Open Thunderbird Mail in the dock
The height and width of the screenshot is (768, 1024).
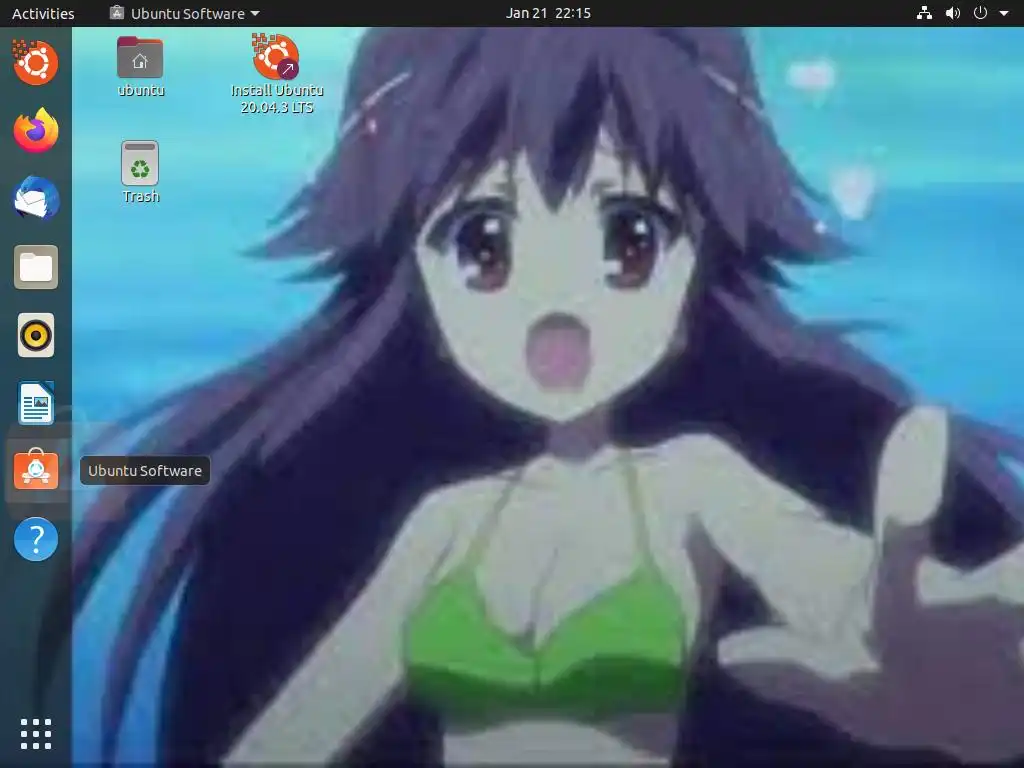pos(35,199)
